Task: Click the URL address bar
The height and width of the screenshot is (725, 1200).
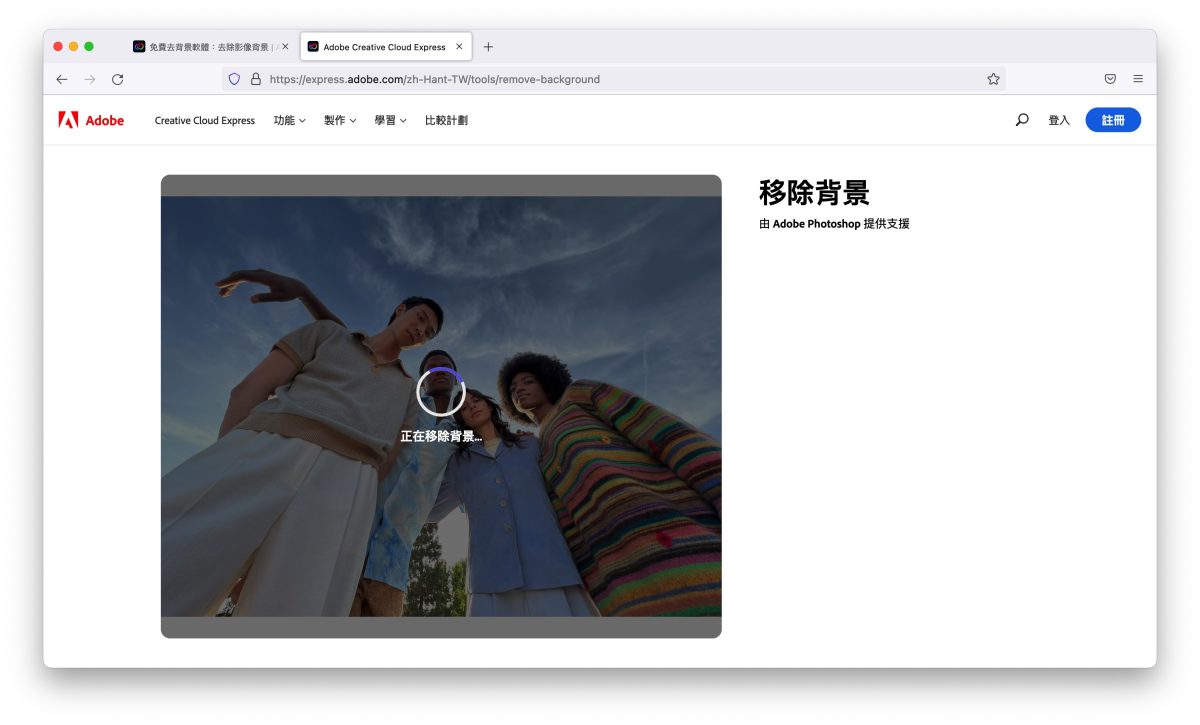Action: click(x=613, y=79)
